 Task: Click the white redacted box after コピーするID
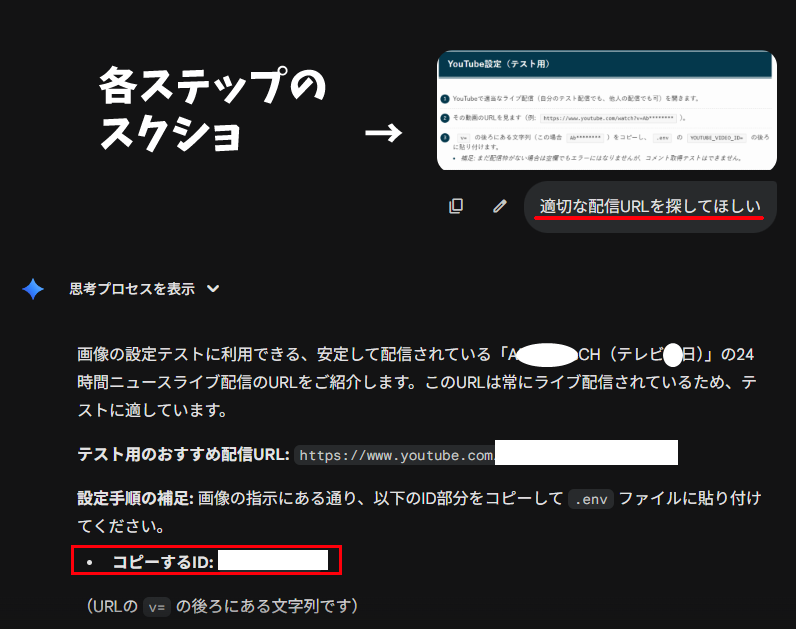(273, 560)
